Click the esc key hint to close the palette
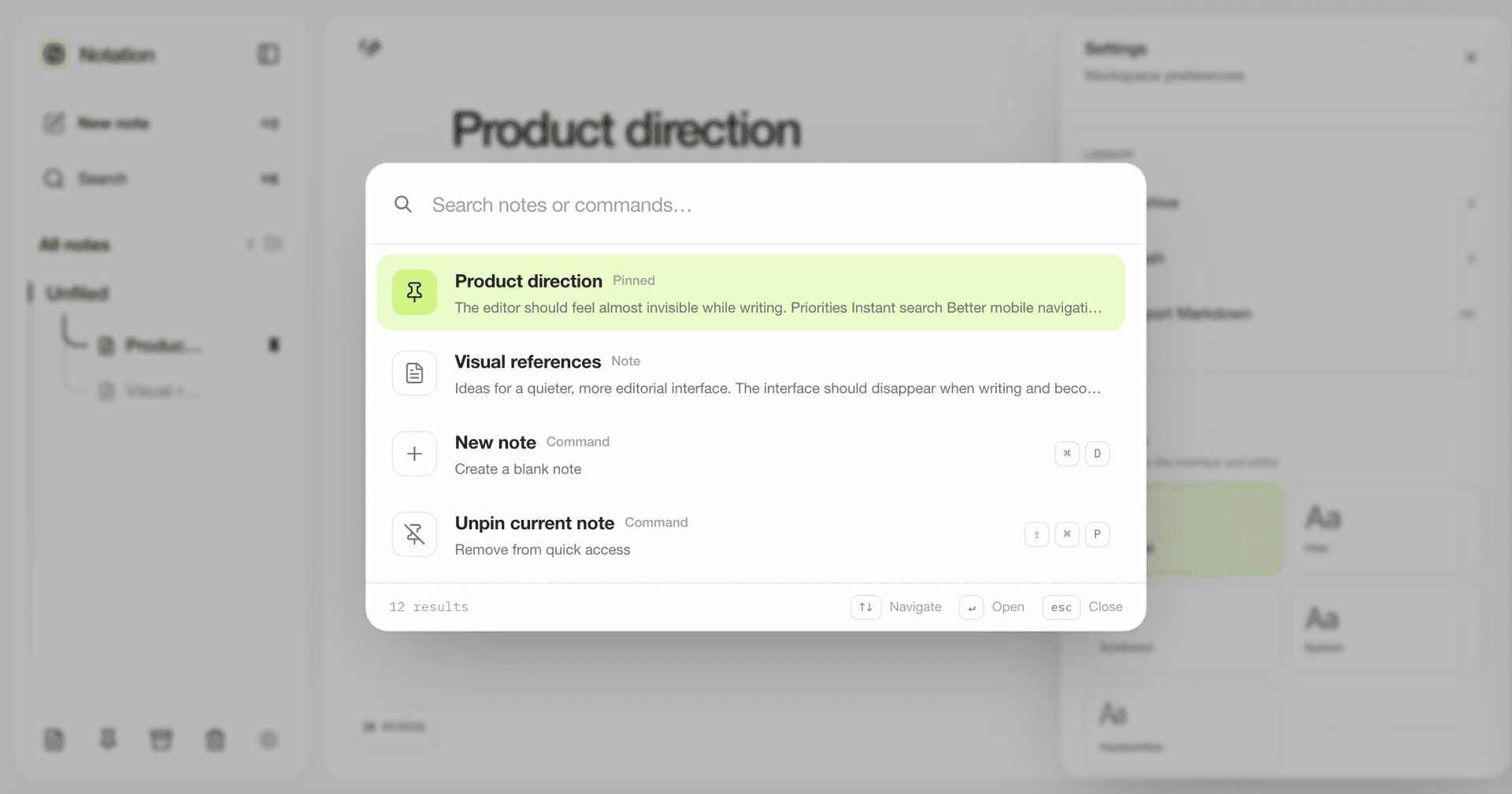 click(1061, 607)
